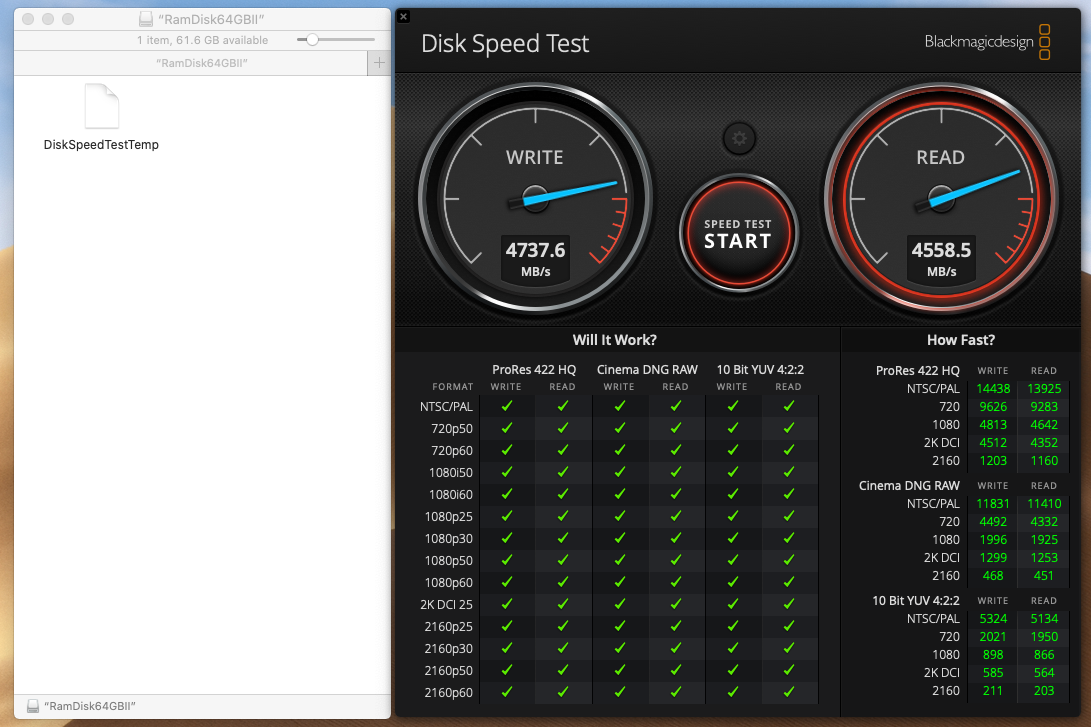
Task: Click ProRes 422 HQ write checkmark for 1080i60
Action: tap(507, 495)
